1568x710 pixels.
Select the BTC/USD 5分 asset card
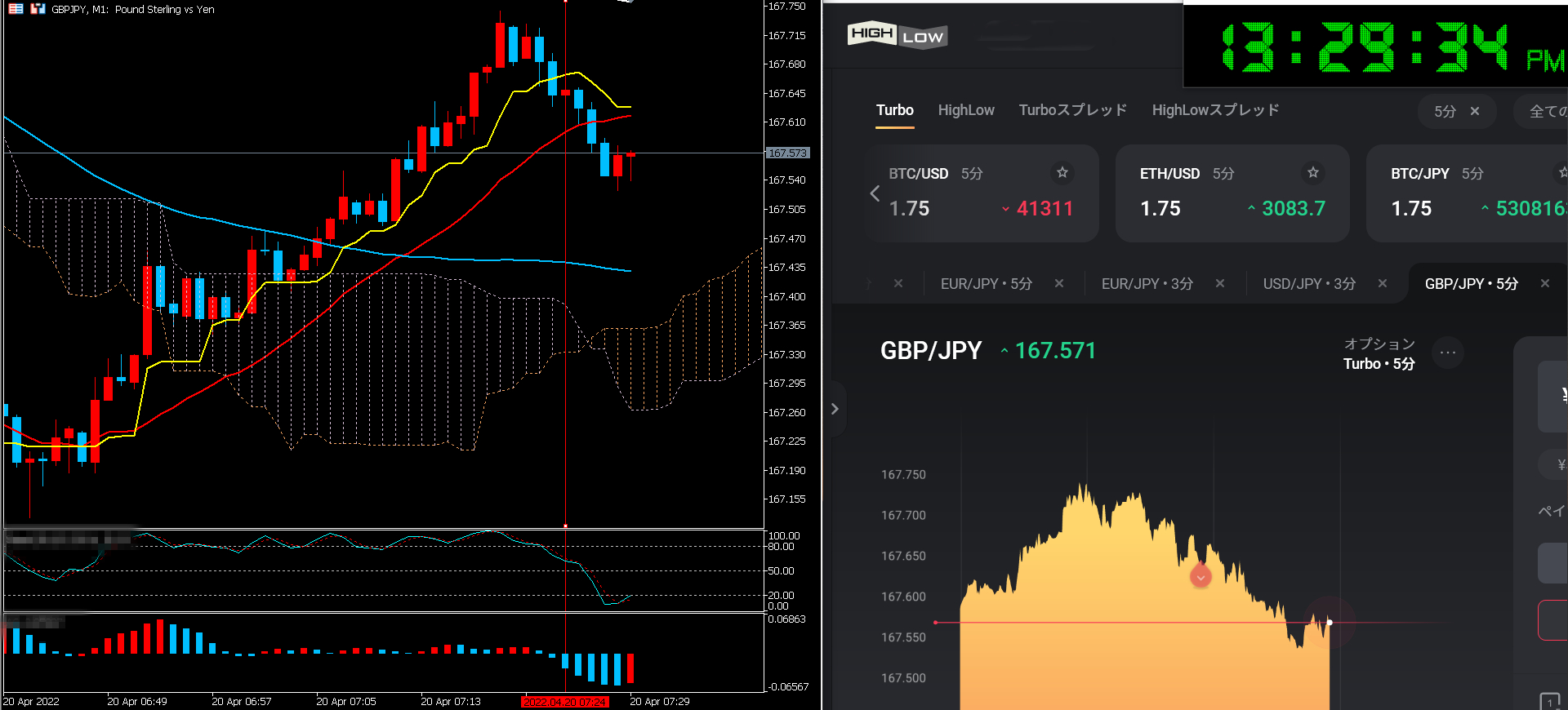pyautogui.click(x=980, y=193)
